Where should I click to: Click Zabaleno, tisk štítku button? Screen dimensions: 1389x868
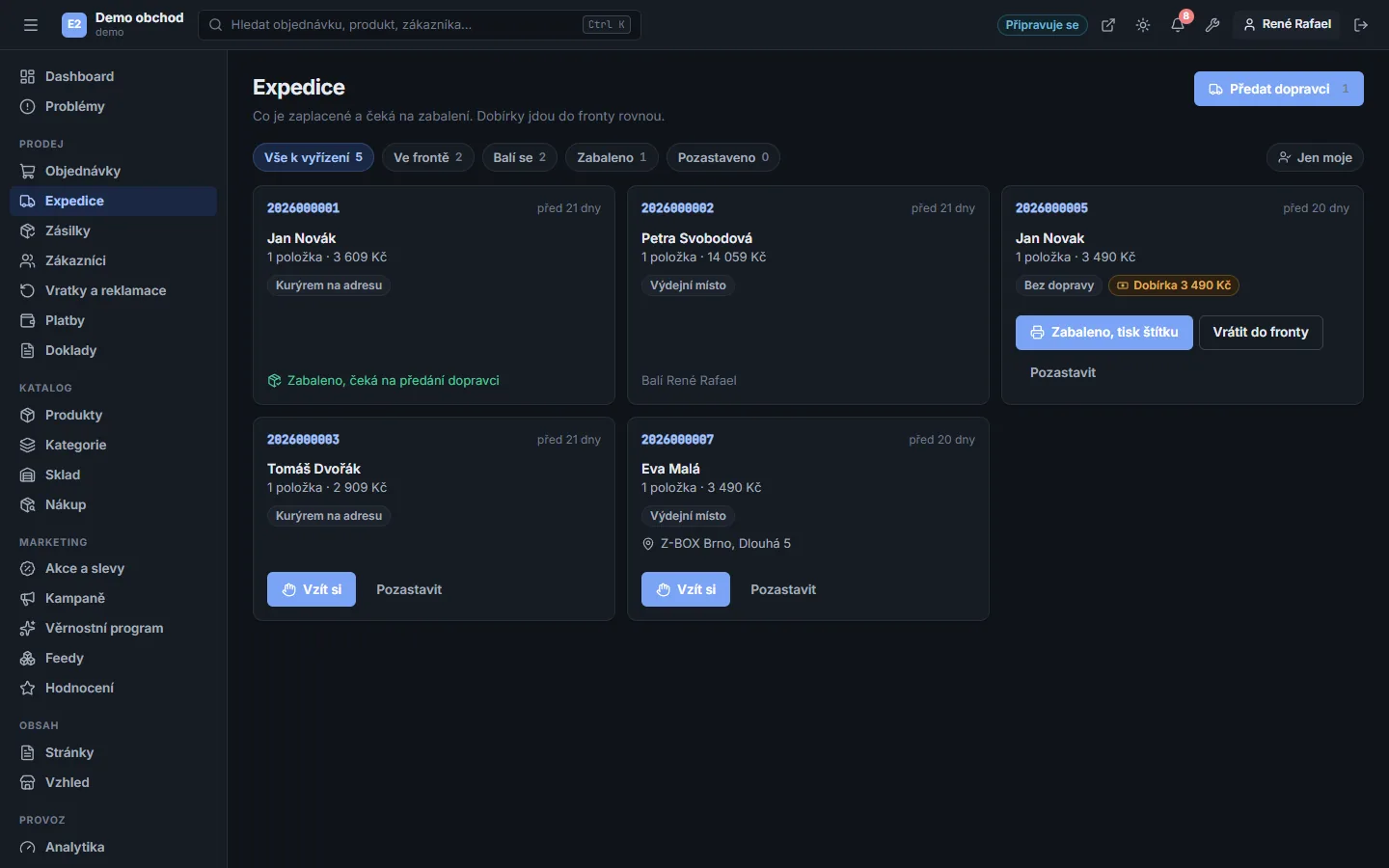pos(1104,333)
